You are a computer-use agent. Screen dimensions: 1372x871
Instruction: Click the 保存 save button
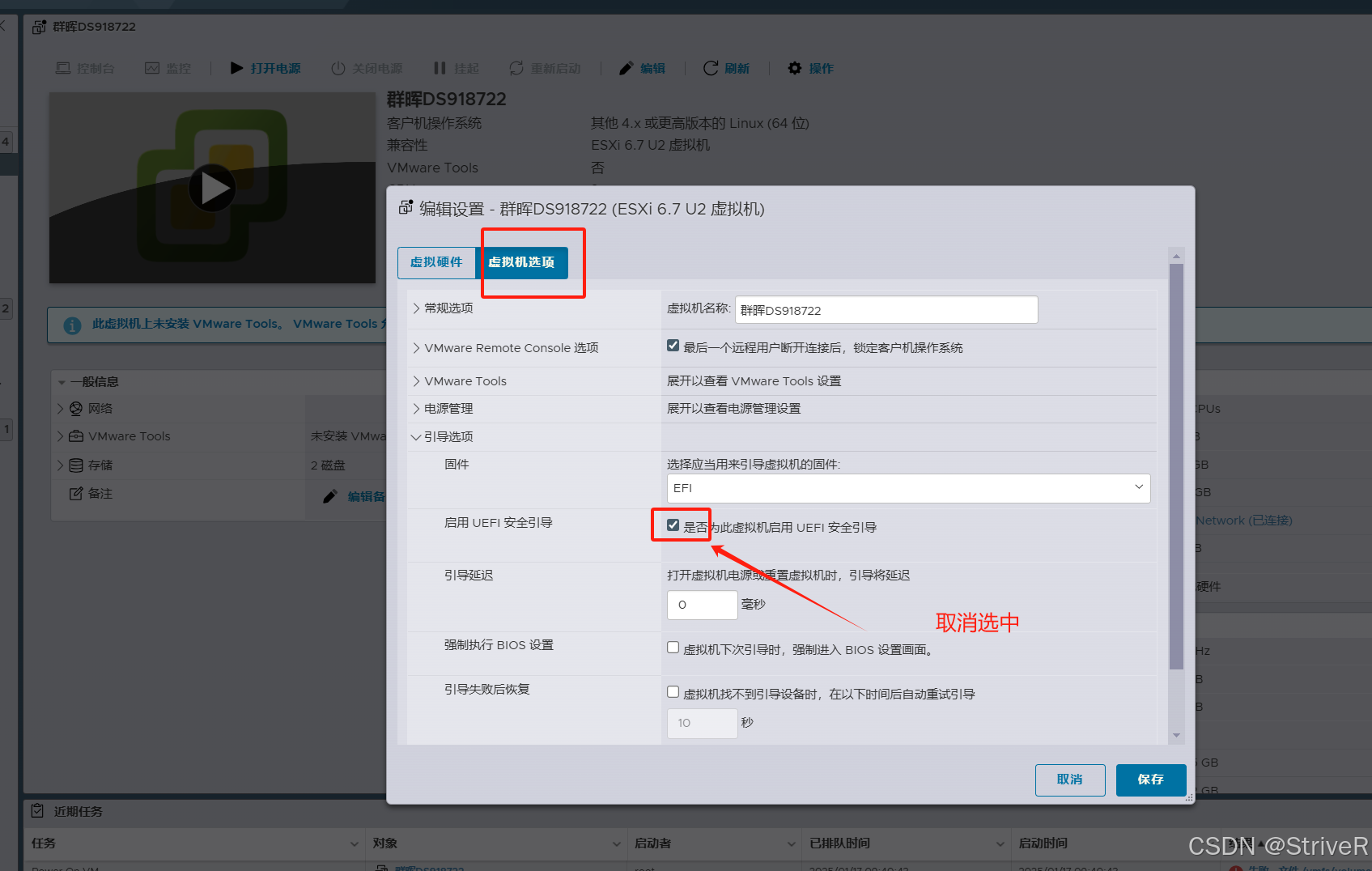click(x=1151, y=780)
